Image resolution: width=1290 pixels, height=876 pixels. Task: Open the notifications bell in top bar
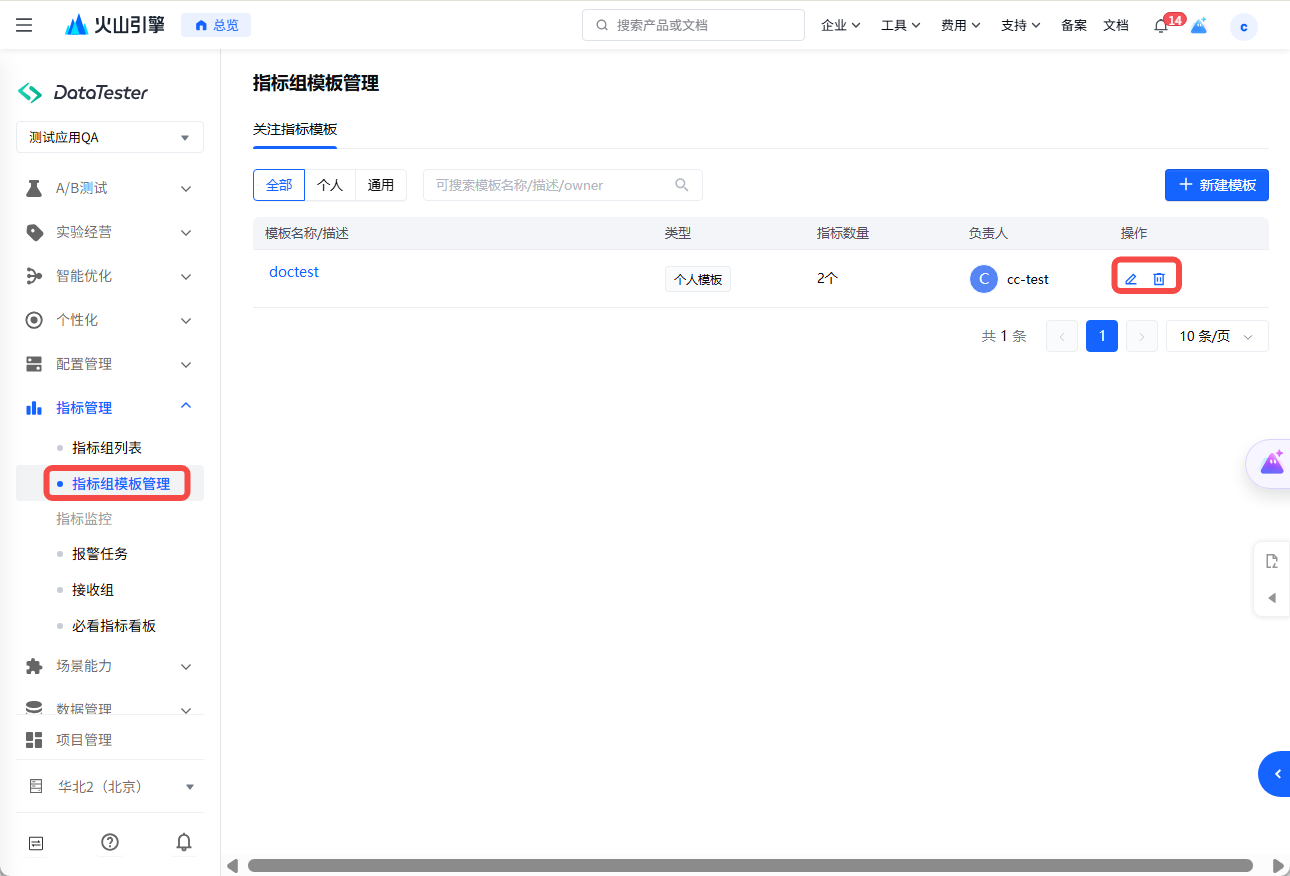1161,26
